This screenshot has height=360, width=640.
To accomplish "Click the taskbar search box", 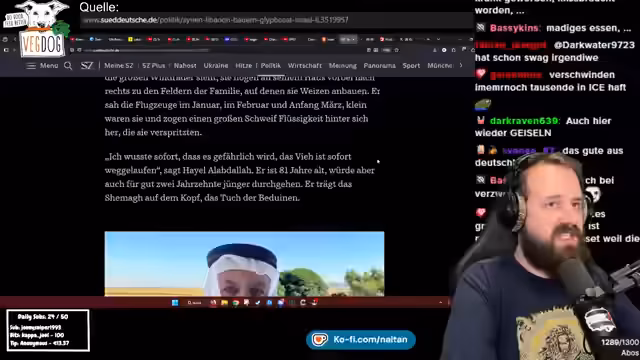I will pos(194,302).
